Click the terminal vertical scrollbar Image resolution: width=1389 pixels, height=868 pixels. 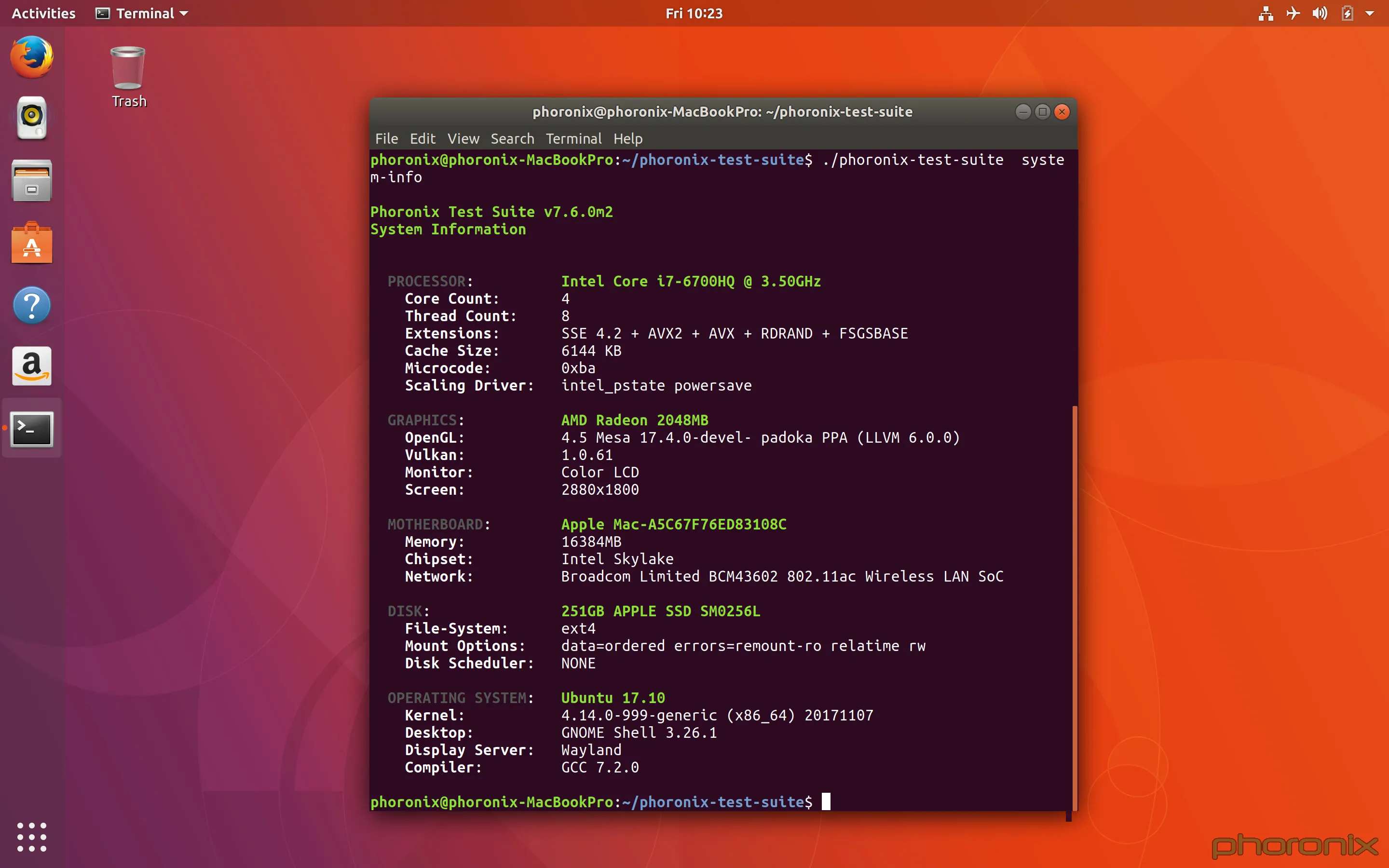[x=1074, y=608]
